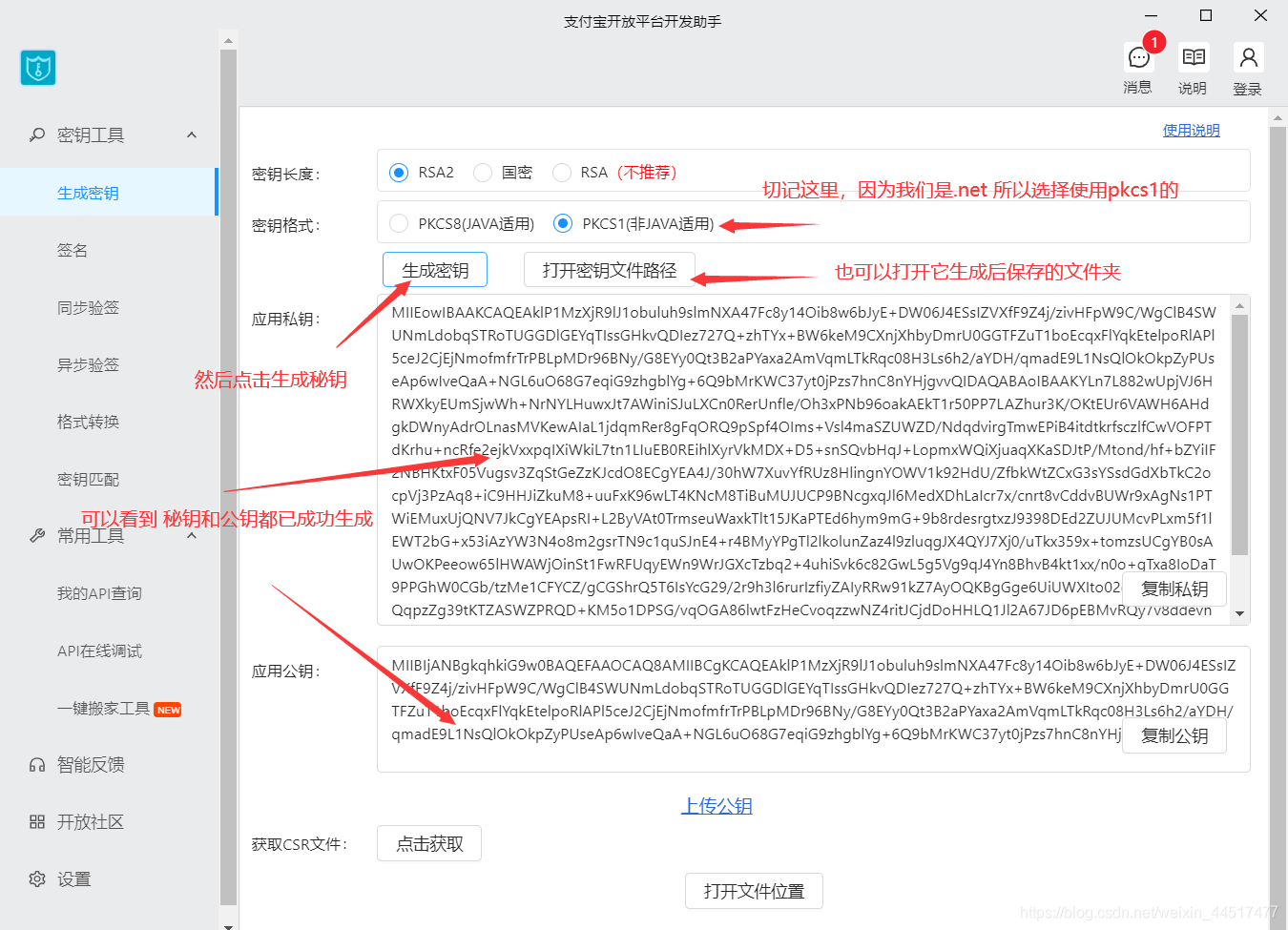Click the private key box scrollbar thumb

[1240, 435]
